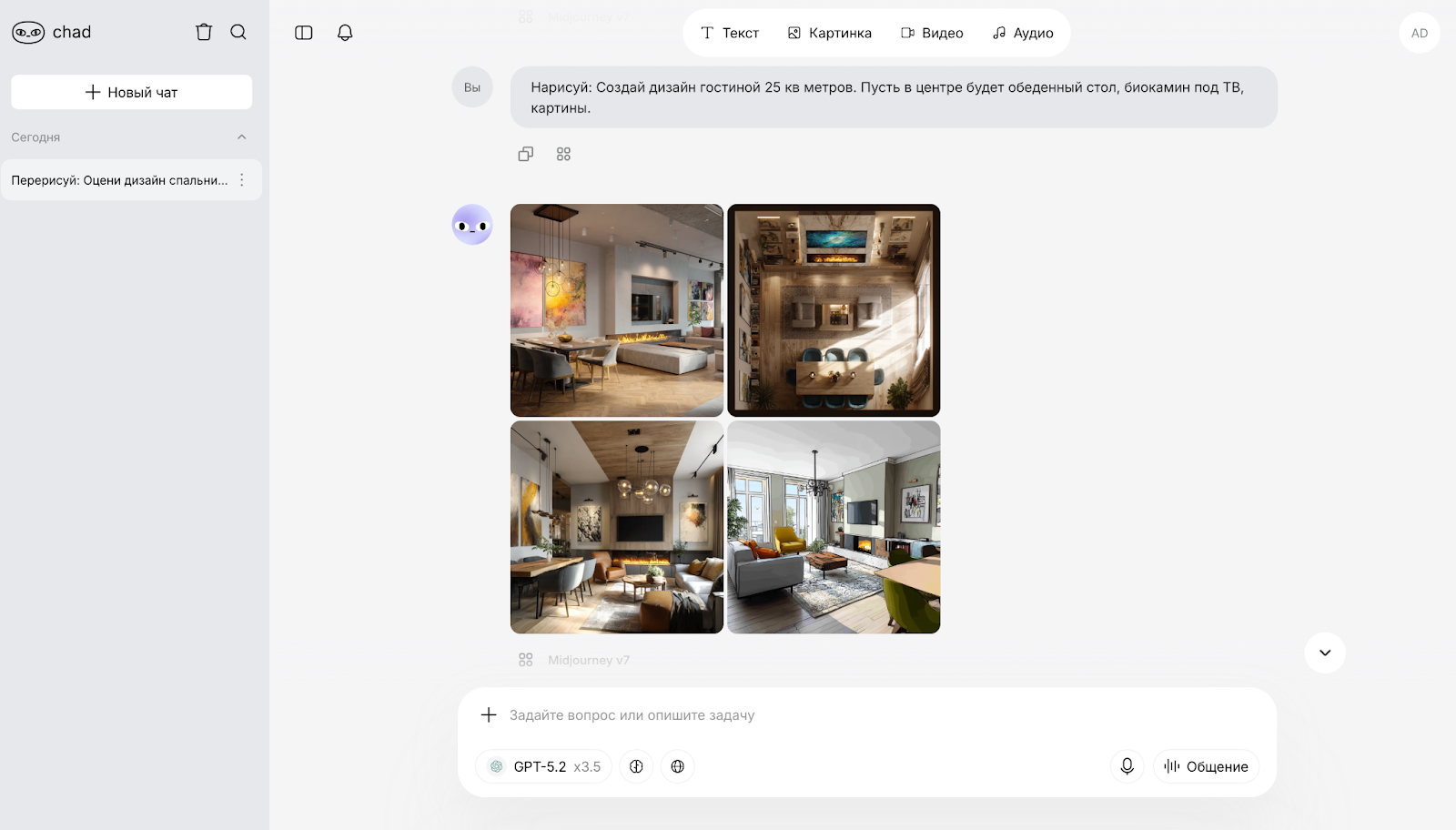Image resolution: width=1456 pixels, height=830 pixels.
Task: Open the top-down living room image
Action: tap(834, 310)
